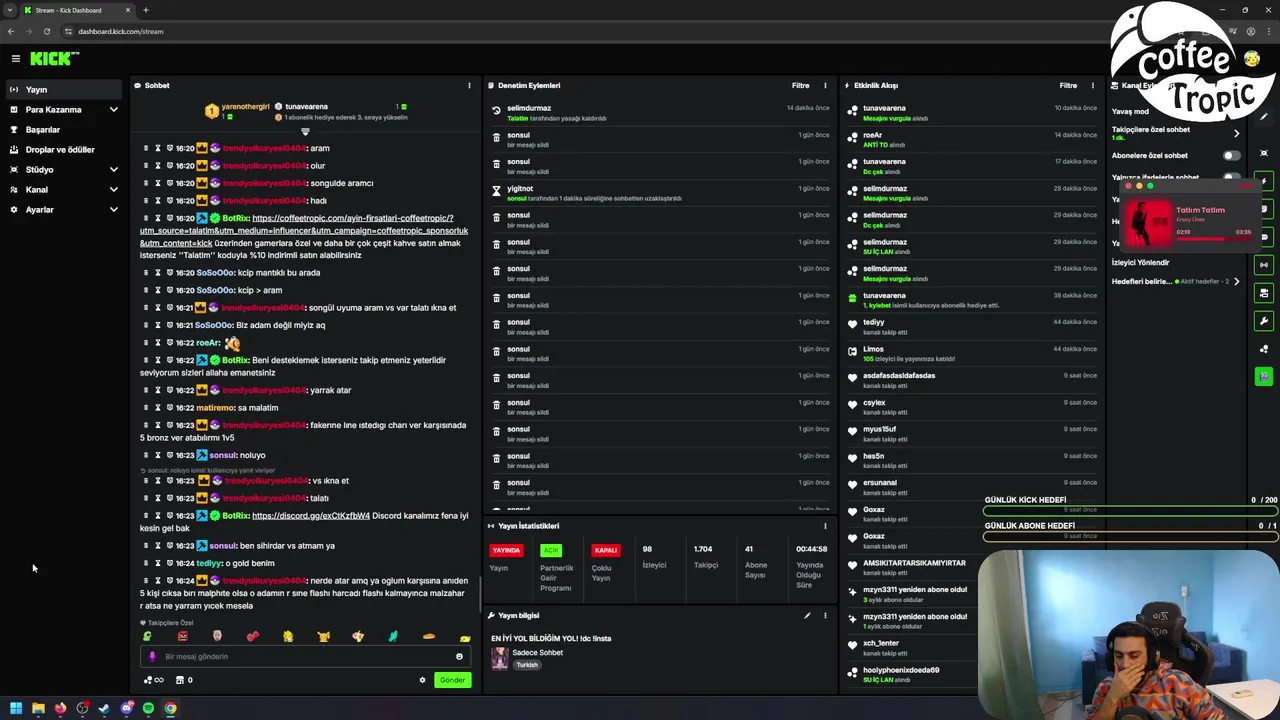Viewport: 1280px width, 720px height.
Task: Reload the browser page
Action: 46,31
